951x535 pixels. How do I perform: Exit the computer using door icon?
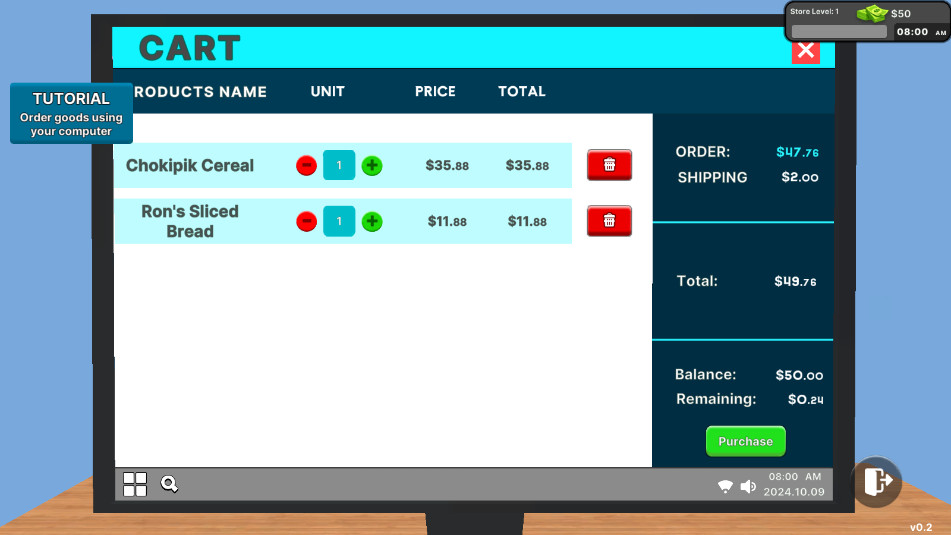click(877, 482)
